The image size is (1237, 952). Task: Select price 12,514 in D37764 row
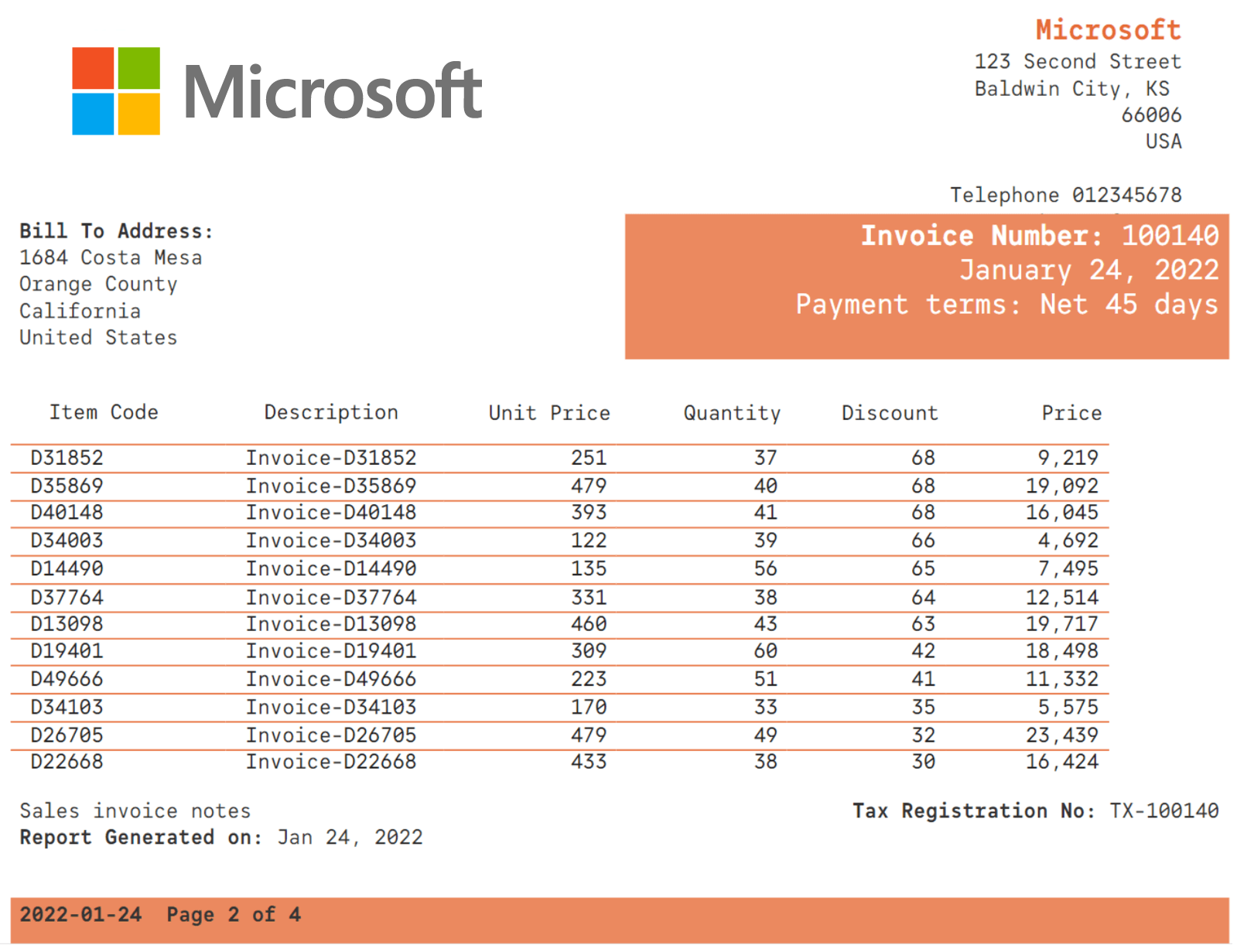(1062, 597)
